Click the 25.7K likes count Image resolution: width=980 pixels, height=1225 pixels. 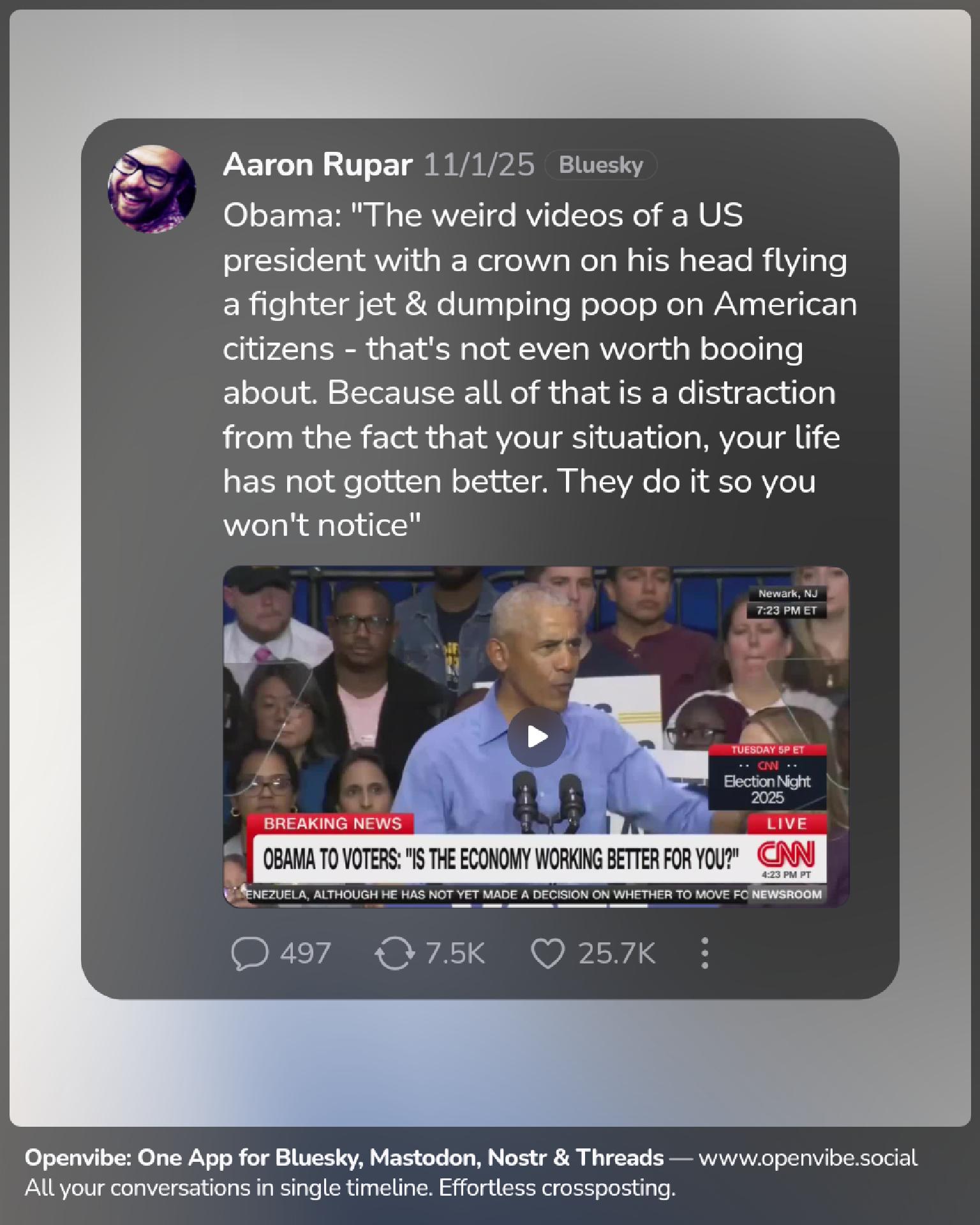(x=617, y=954)
